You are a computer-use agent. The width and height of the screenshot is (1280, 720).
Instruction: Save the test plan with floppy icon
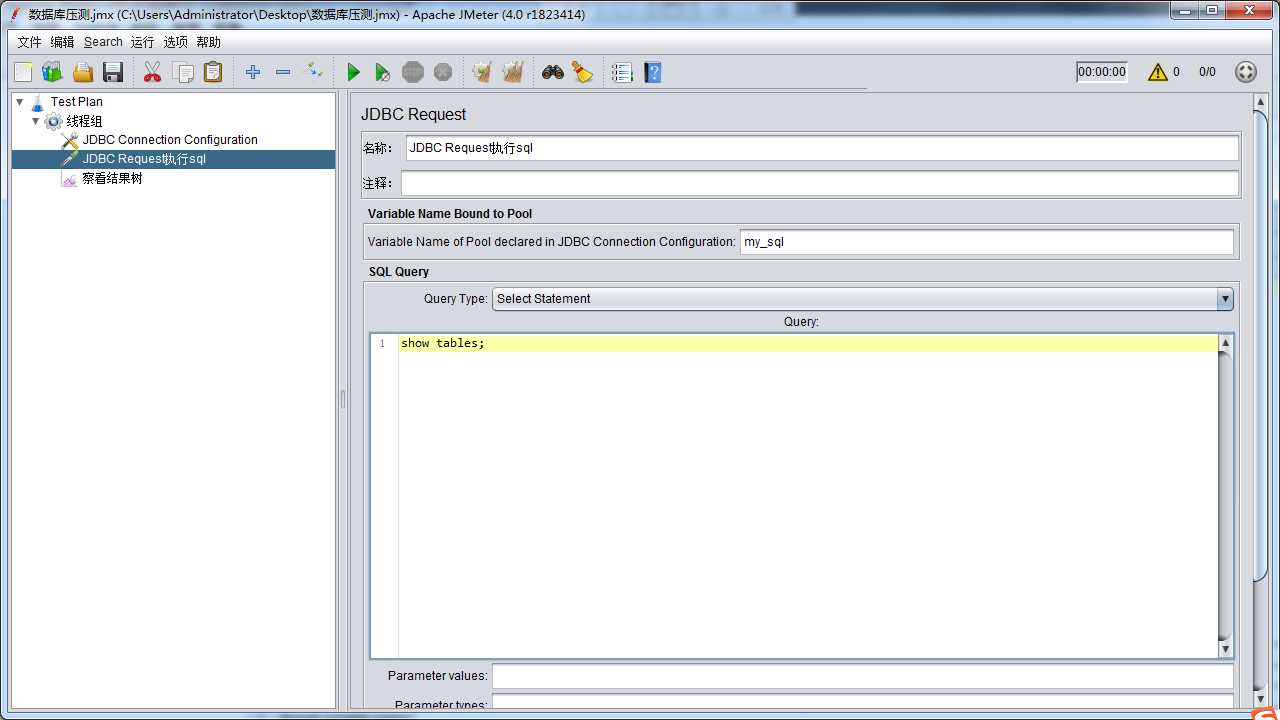pos(112,72)
